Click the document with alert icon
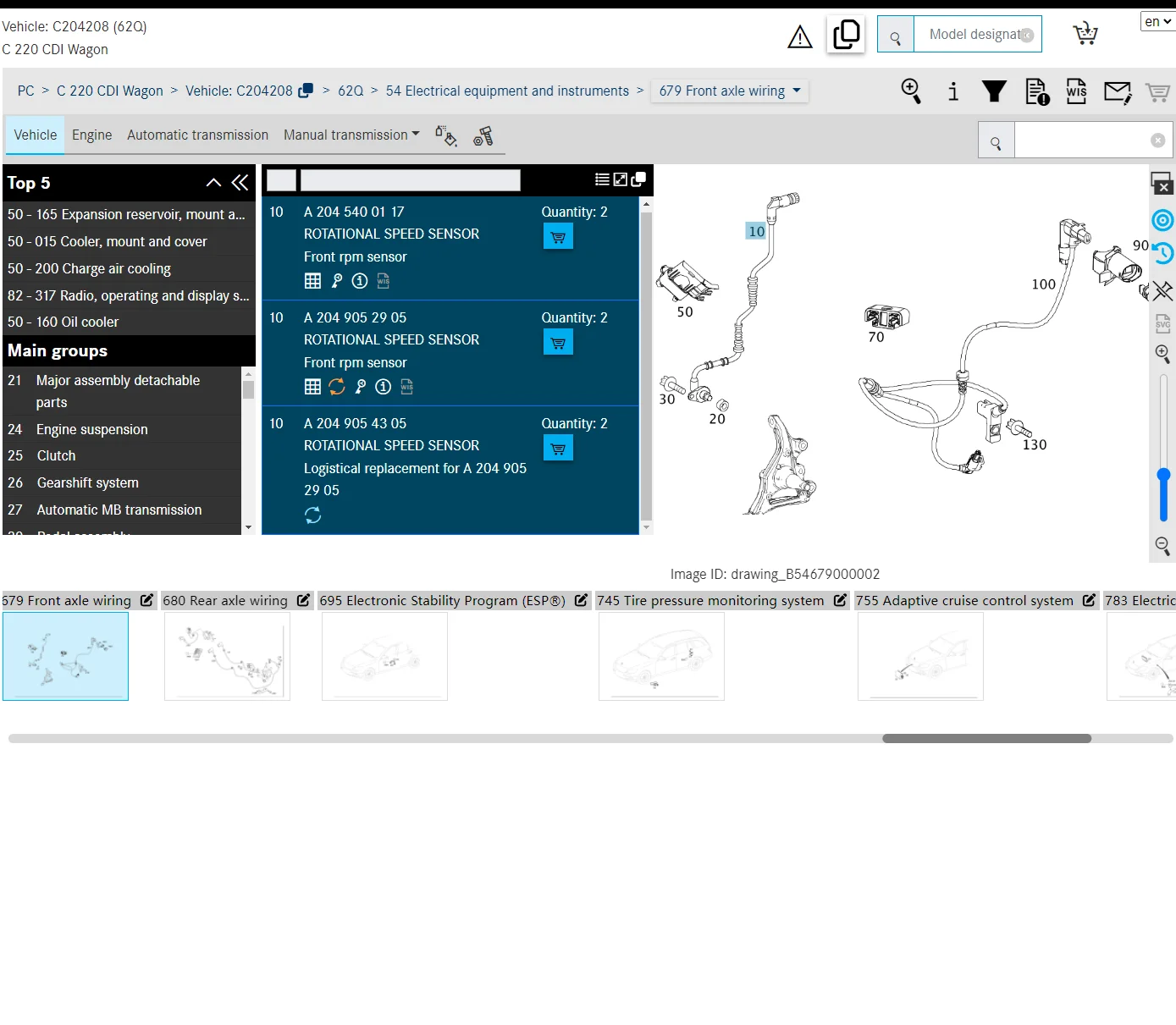 click(x=1037, y=91)
